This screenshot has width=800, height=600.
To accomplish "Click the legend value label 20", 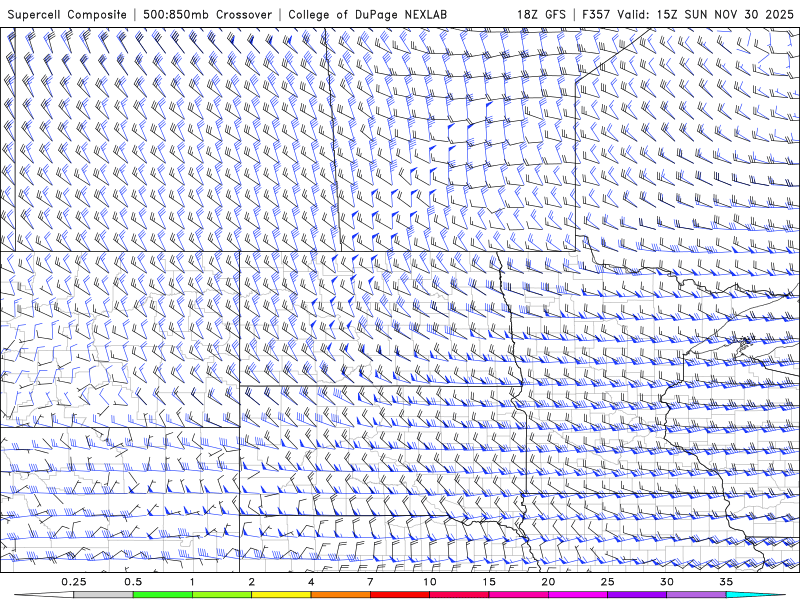I will coord(548,582).
